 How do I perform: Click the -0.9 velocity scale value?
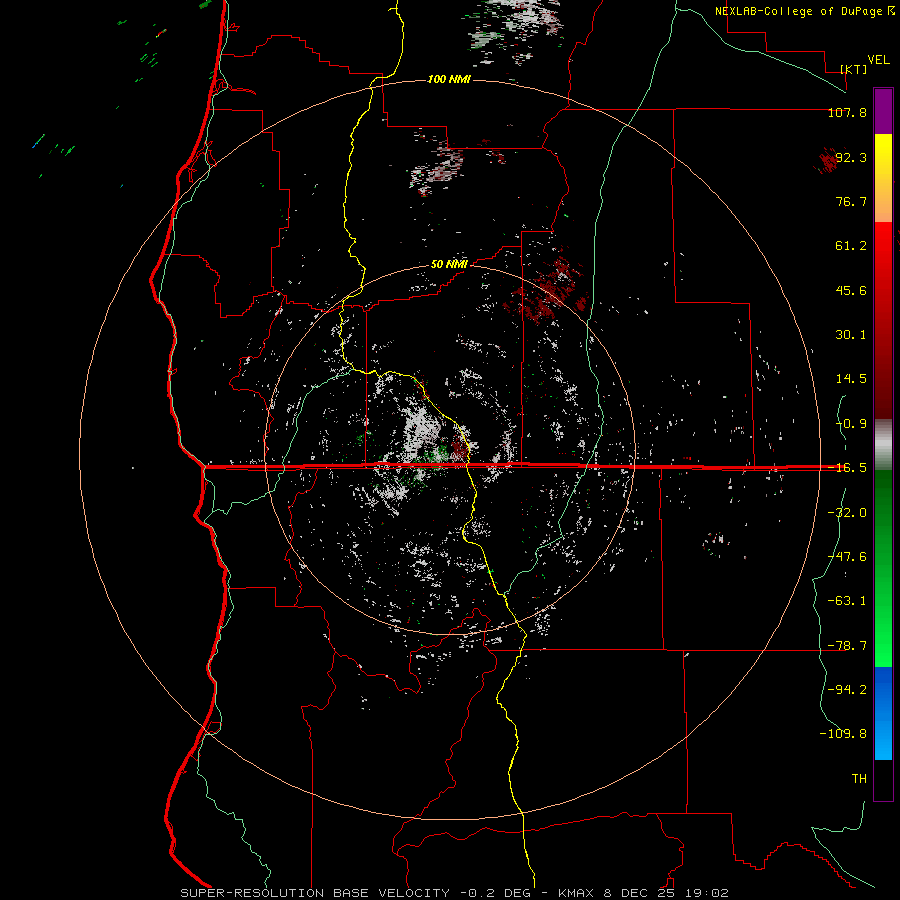(x=851, y=424)
